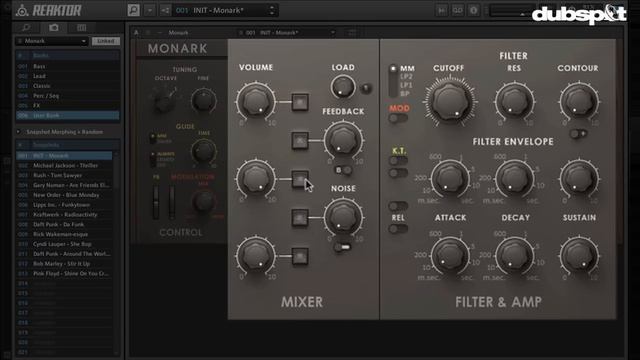Open the dropdown arrow next to browser button

pyautogui.click(x=150, y=10)
